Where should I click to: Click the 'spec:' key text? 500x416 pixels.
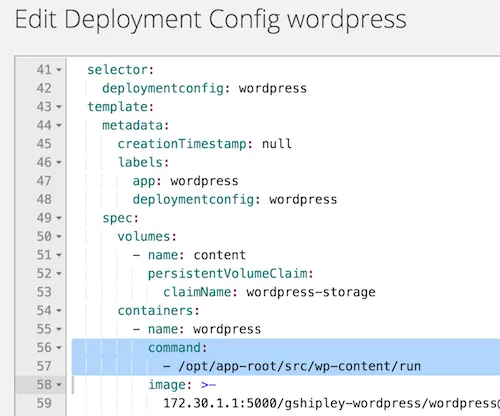click(x=120, y=218)
